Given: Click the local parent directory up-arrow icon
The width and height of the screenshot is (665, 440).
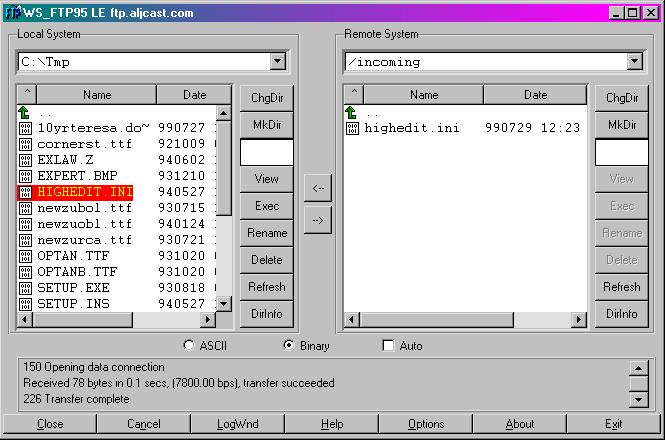Looking at the screenshot, I should tap(24, 112).
